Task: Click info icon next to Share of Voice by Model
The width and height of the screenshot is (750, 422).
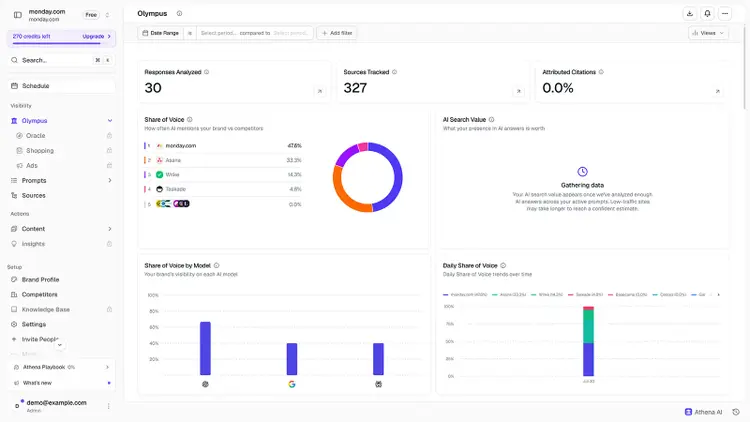Action: 217,266
